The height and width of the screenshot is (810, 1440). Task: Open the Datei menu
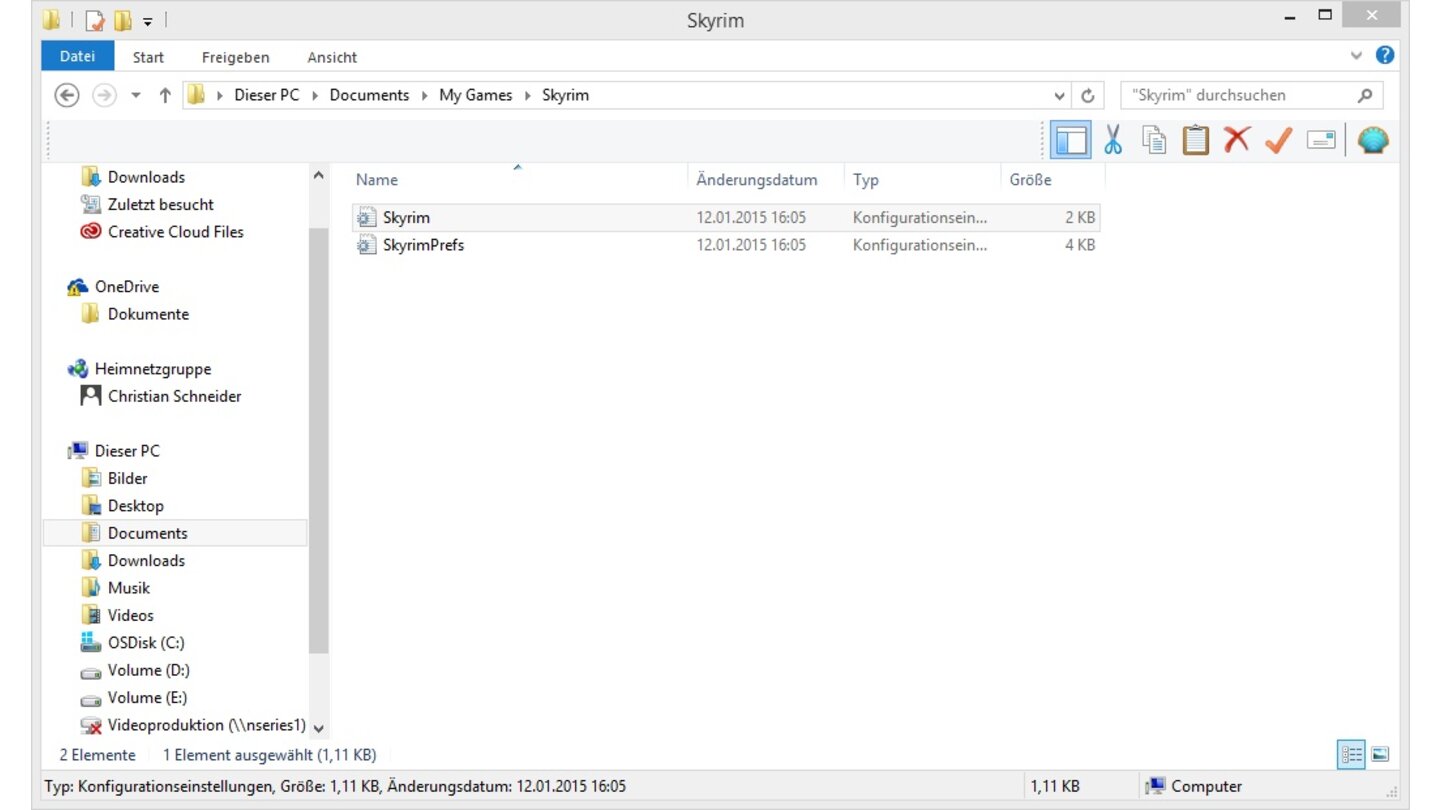[77, 57]
